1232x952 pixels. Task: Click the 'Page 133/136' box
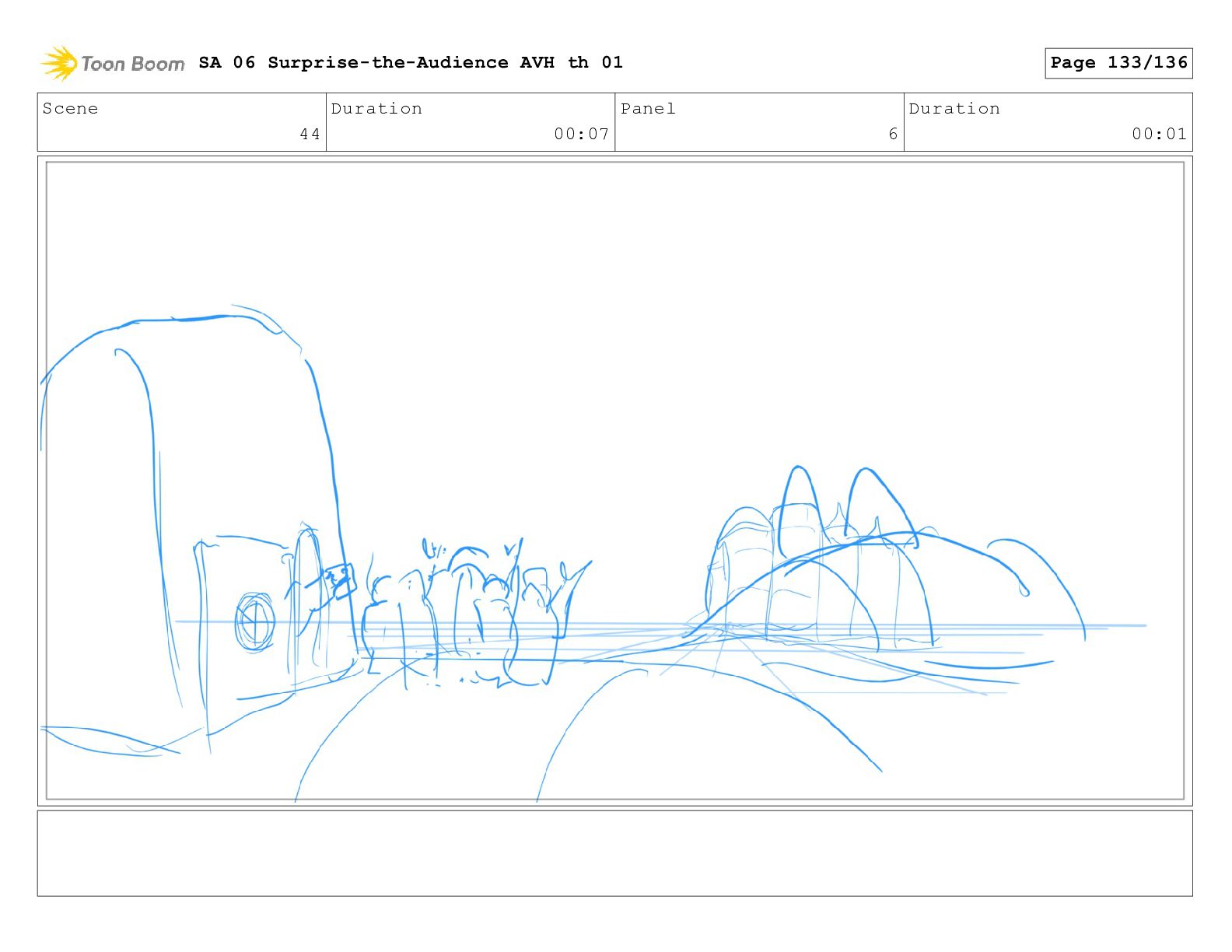pos(1118,63)
